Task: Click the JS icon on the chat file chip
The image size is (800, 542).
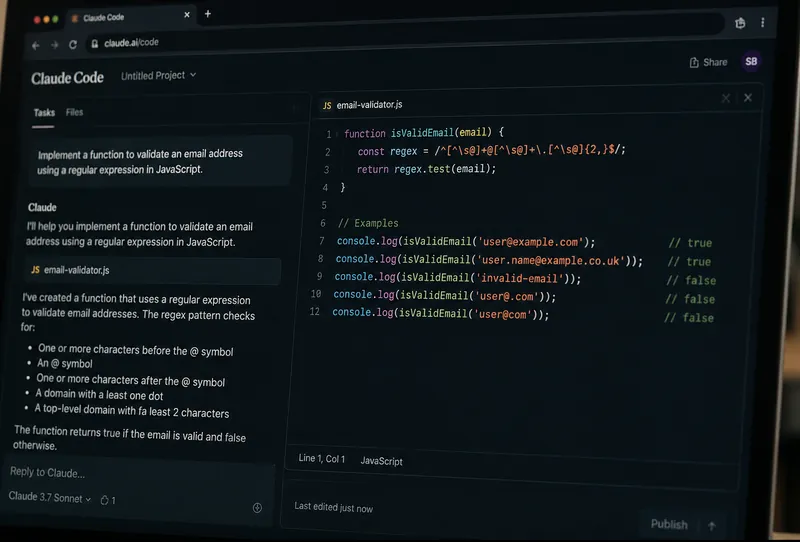Action: click(35, 269)
